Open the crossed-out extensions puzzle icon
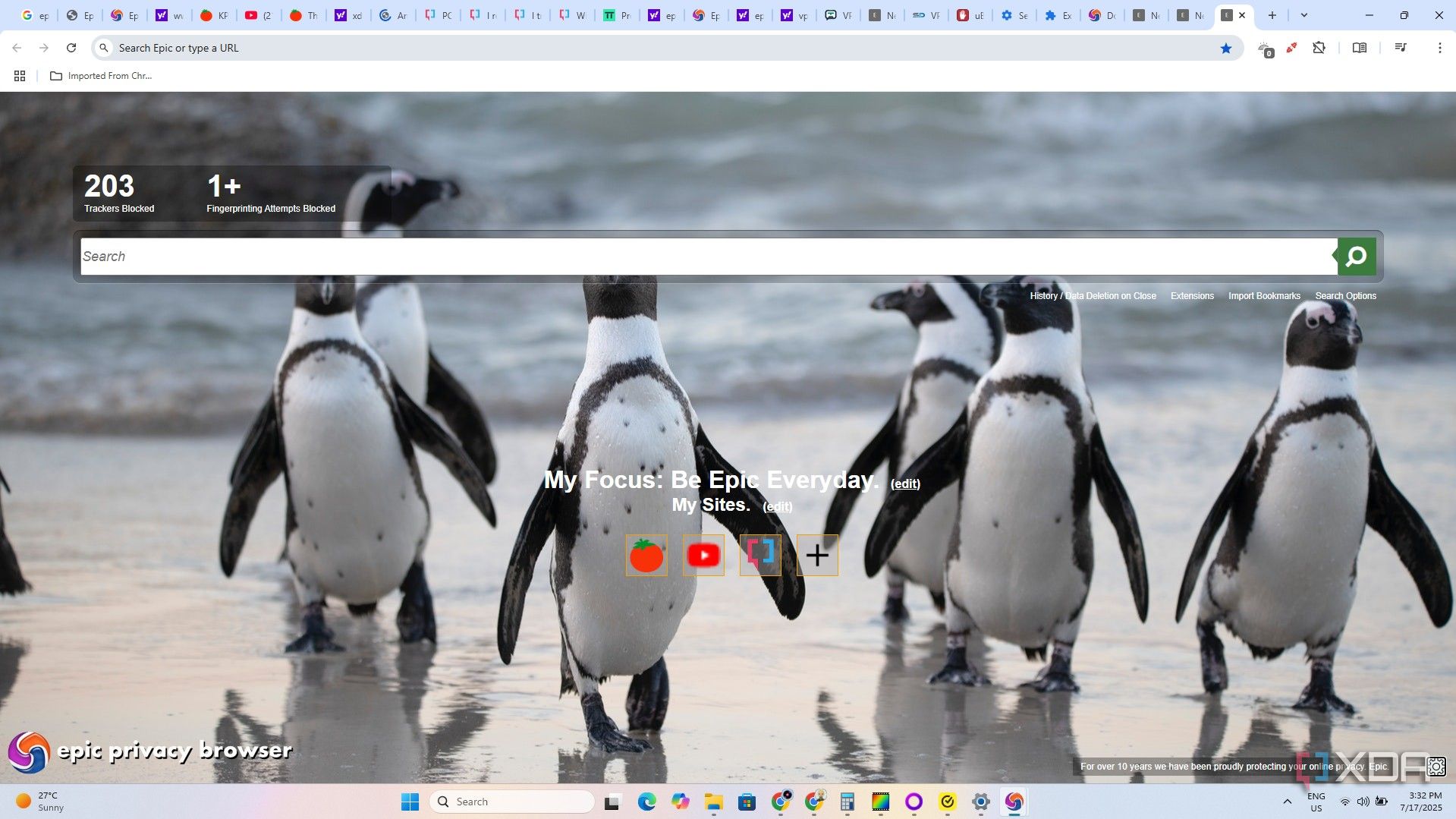 coord(1319,48)
